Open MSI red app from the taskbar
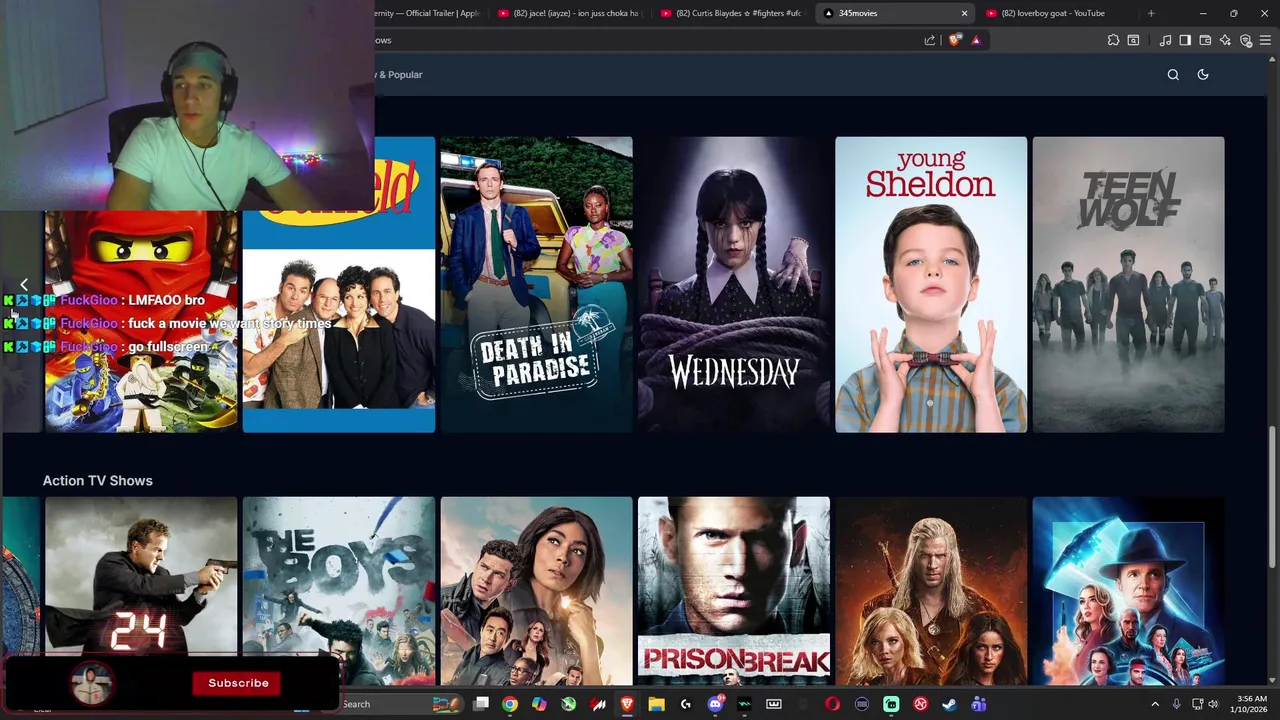The width and height of the screenshot is (1280, 720). (x=598, y=704)
